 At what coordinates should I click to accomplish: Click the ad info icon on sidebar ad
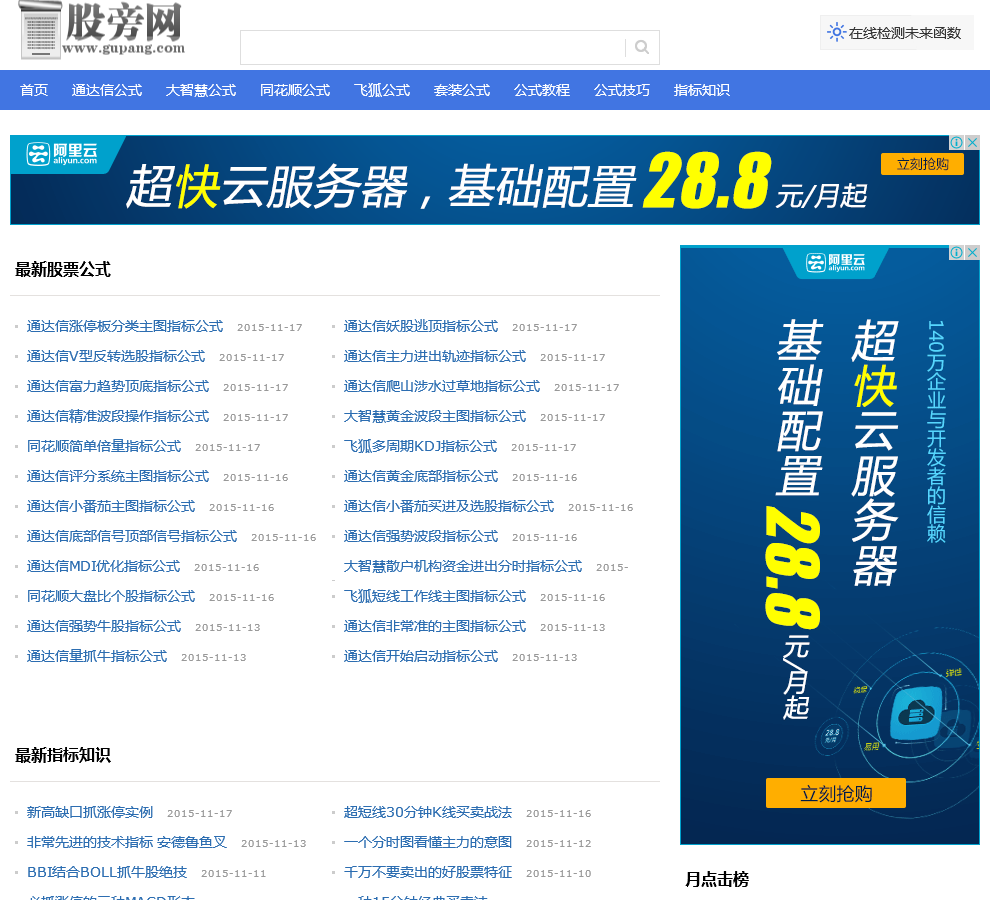(x=957, y=253)
